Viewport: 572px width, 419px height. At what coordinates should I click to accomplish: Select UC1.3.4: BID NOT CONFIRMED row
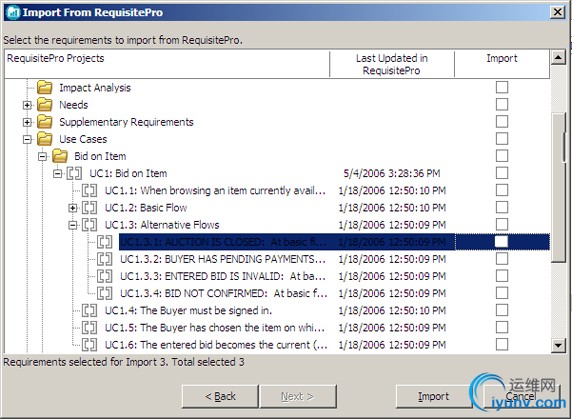pos(224,294)
